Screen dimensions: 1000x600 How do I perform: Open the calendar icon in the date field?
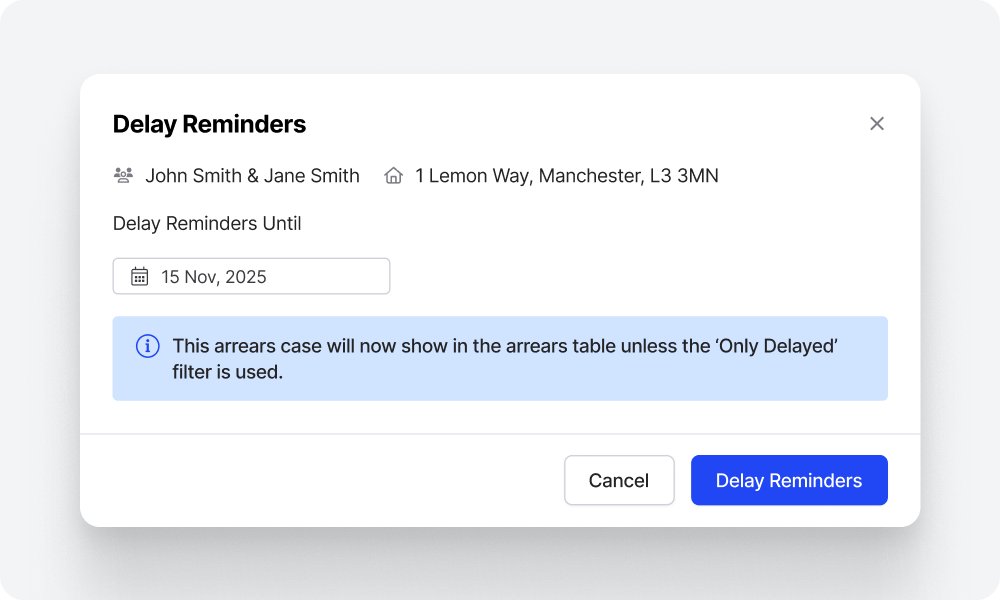click(139, 275)
